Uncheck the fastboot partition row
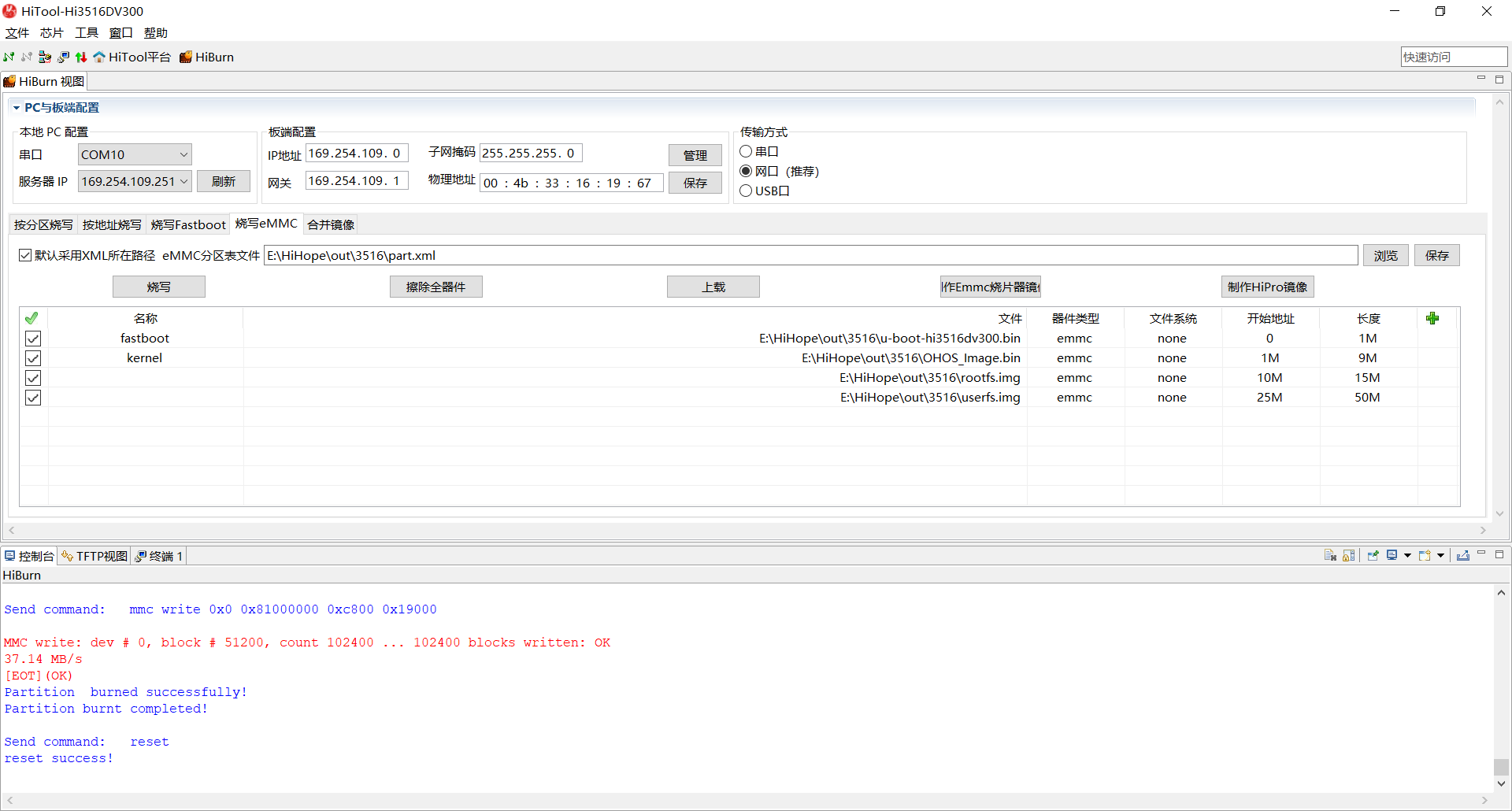 [x=33, y=339]
